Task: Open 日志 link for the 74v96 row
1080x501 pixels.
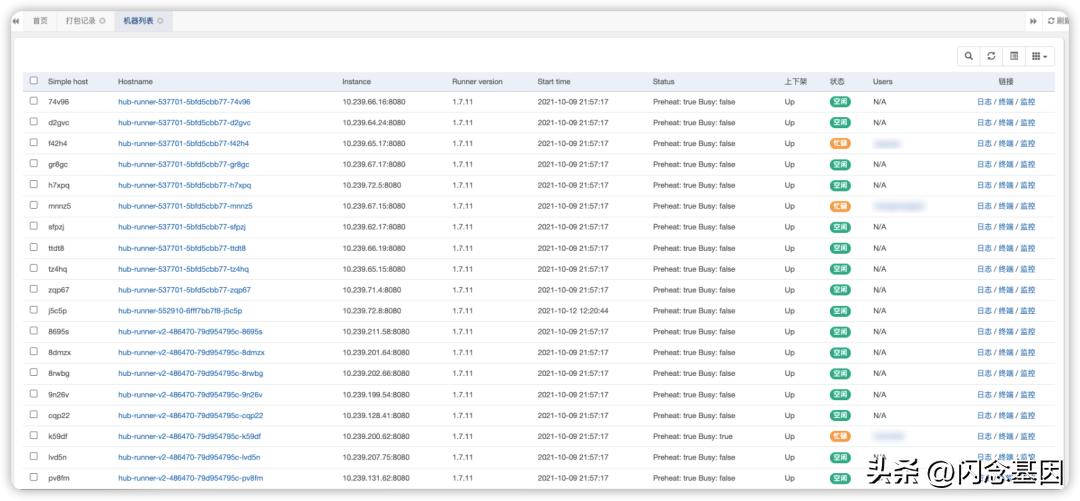Action: pos(985,102)
